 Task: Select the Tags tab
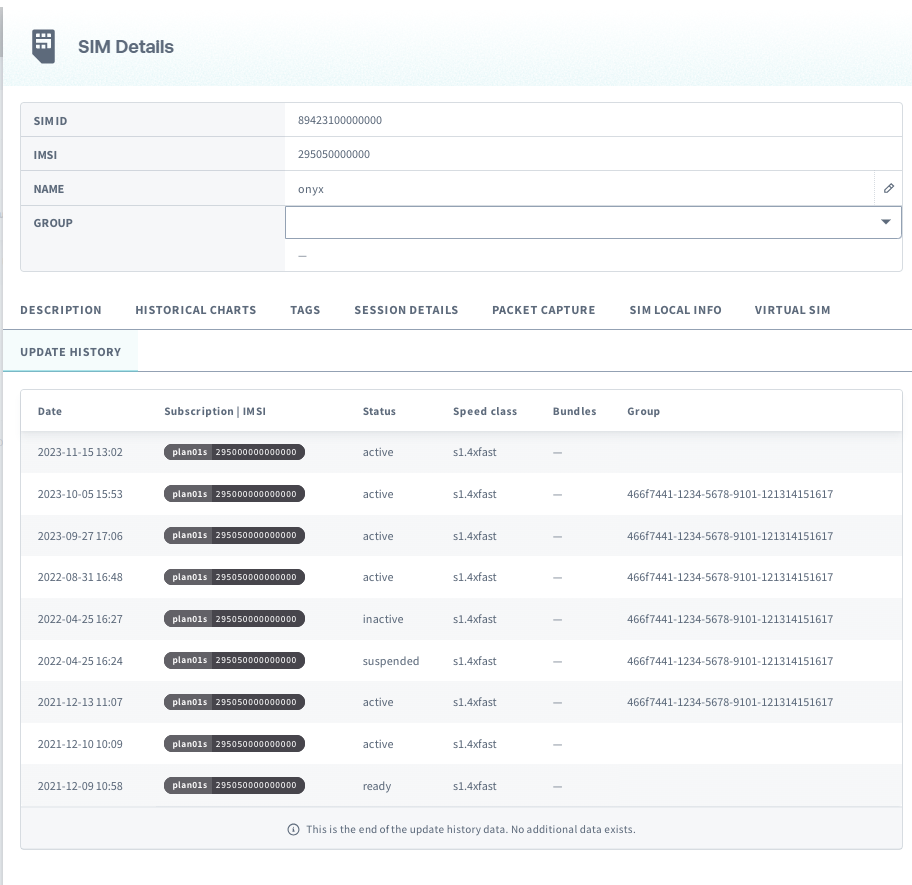point(305,310)
